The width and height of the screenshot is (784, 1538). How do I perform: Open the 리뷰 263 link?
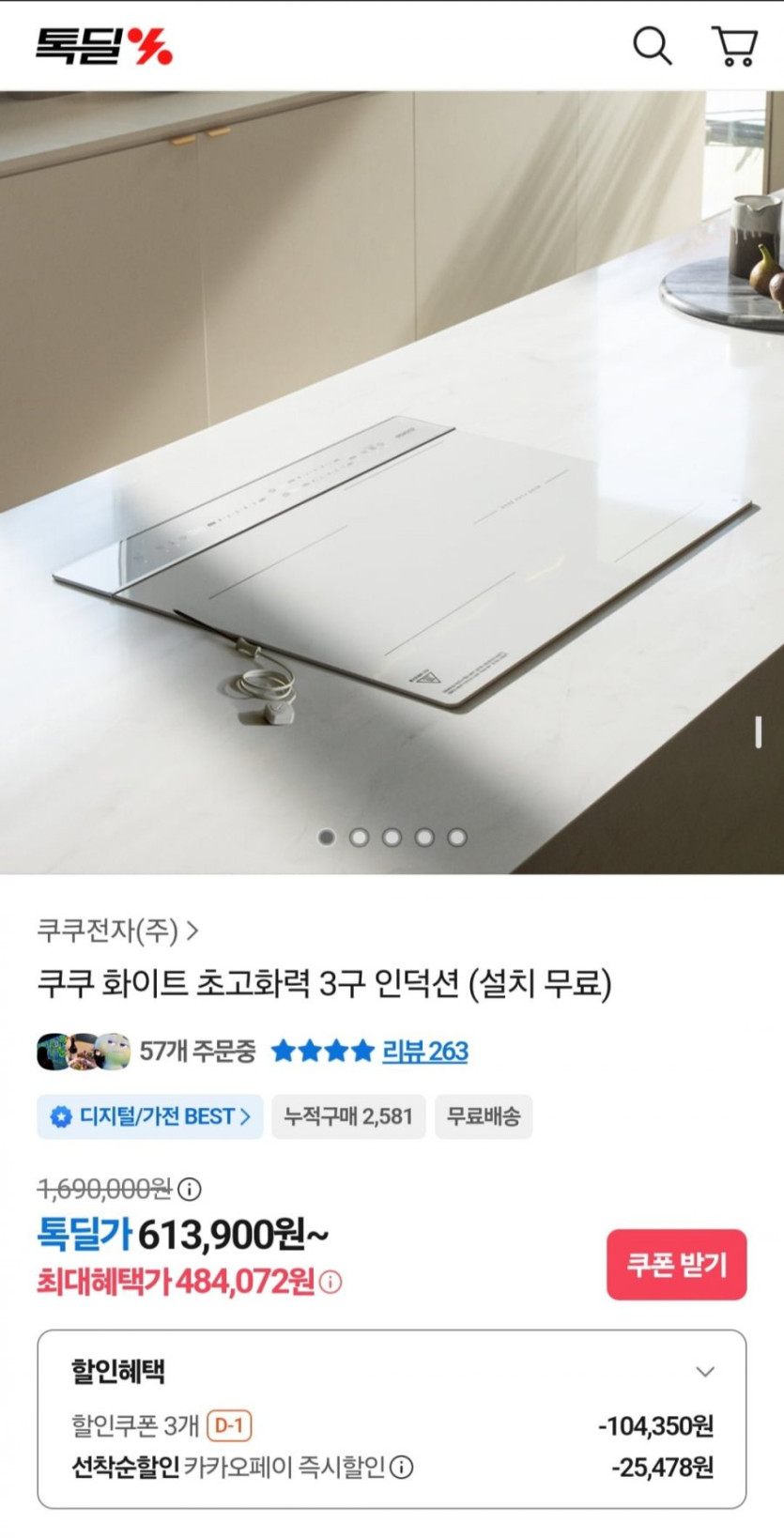click(x=425, y=1051)
